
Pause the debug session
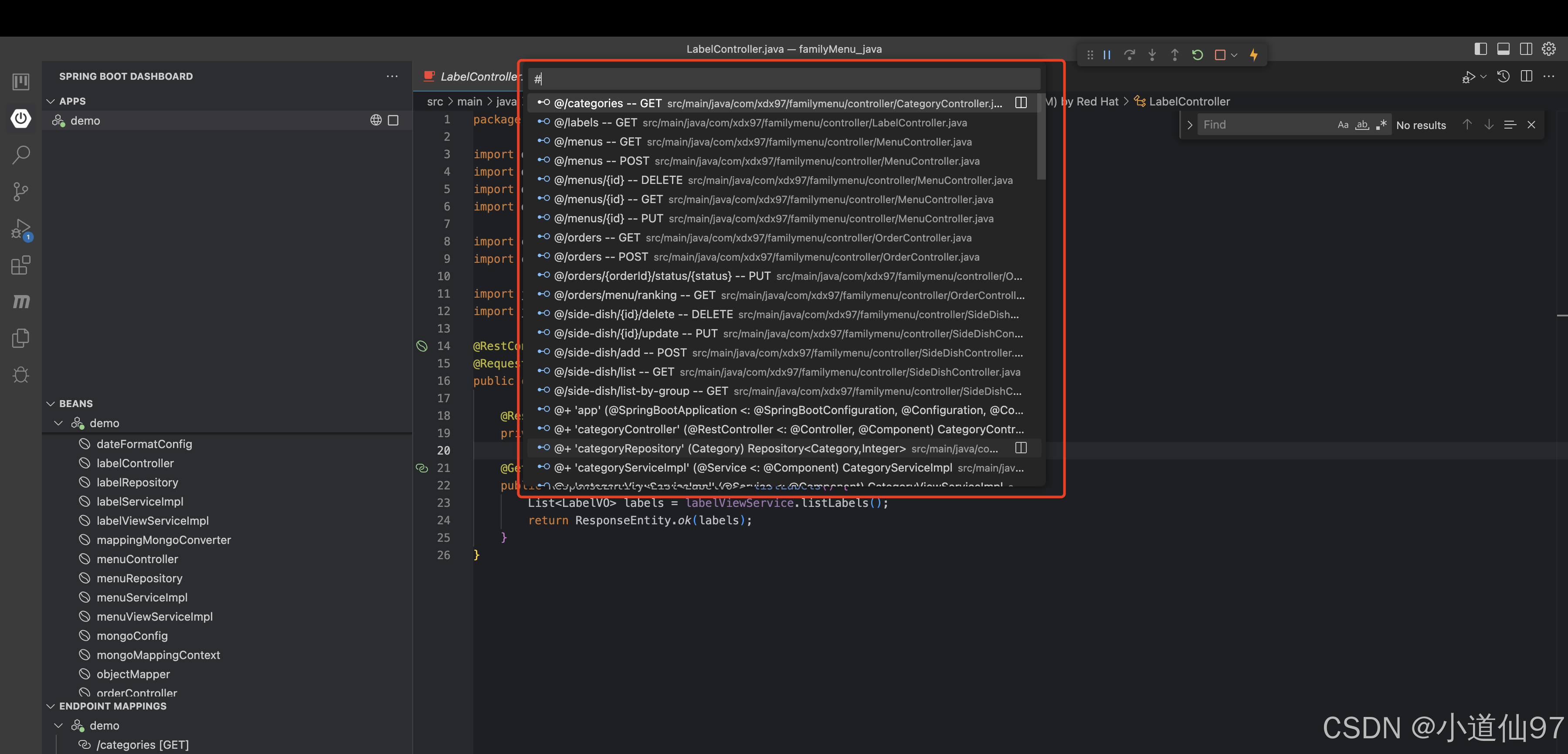1106,55
